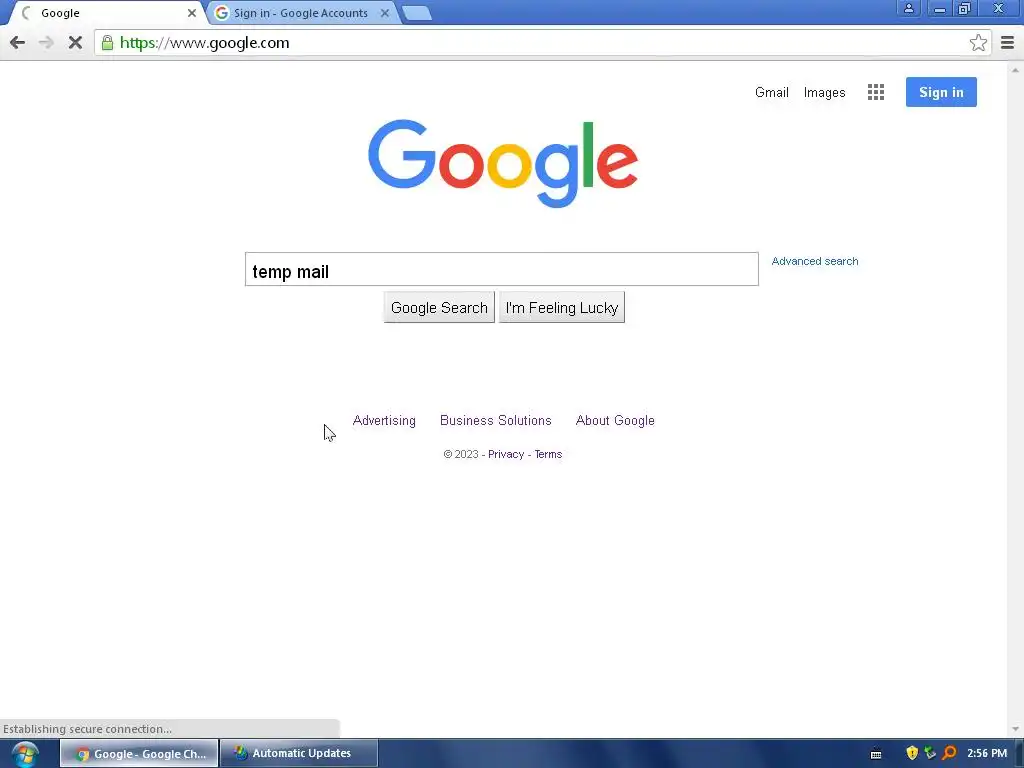
Task: Click the Google logo
Action: click(503, 163)
